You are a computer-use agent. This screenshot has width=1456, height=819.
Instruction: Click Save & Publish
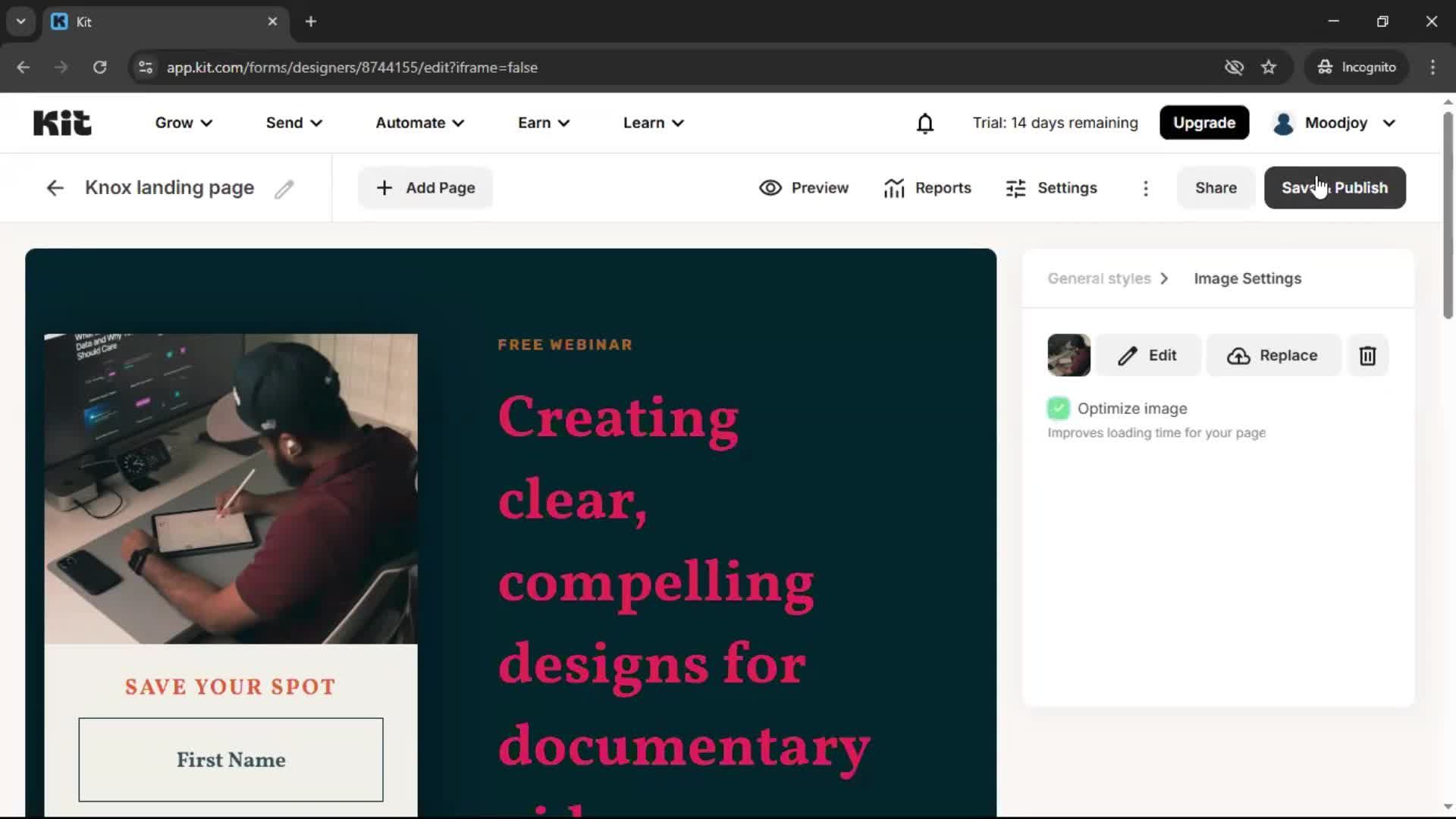(1335, 187)
